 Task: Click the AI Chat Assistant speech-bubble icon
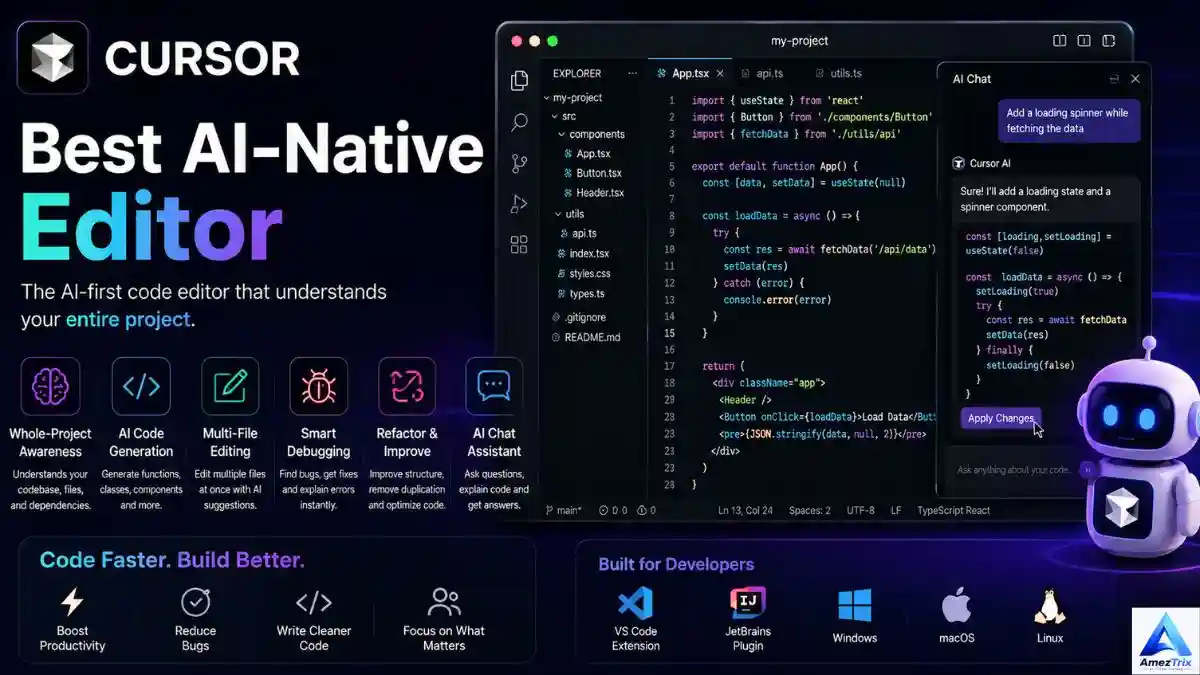[494, 386]
